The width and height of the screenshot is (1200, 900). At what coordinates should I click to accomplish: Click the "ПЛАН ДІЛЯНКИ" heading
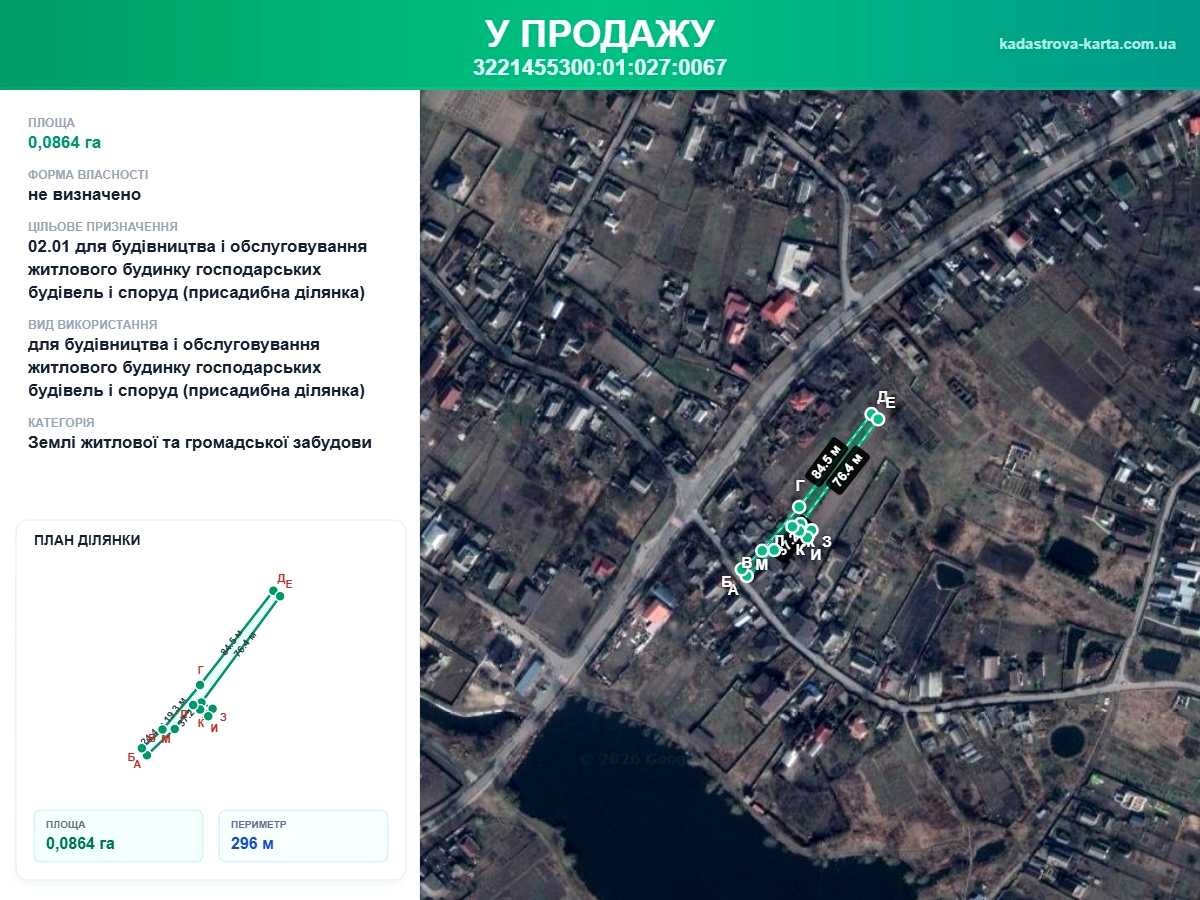(87, 540)
